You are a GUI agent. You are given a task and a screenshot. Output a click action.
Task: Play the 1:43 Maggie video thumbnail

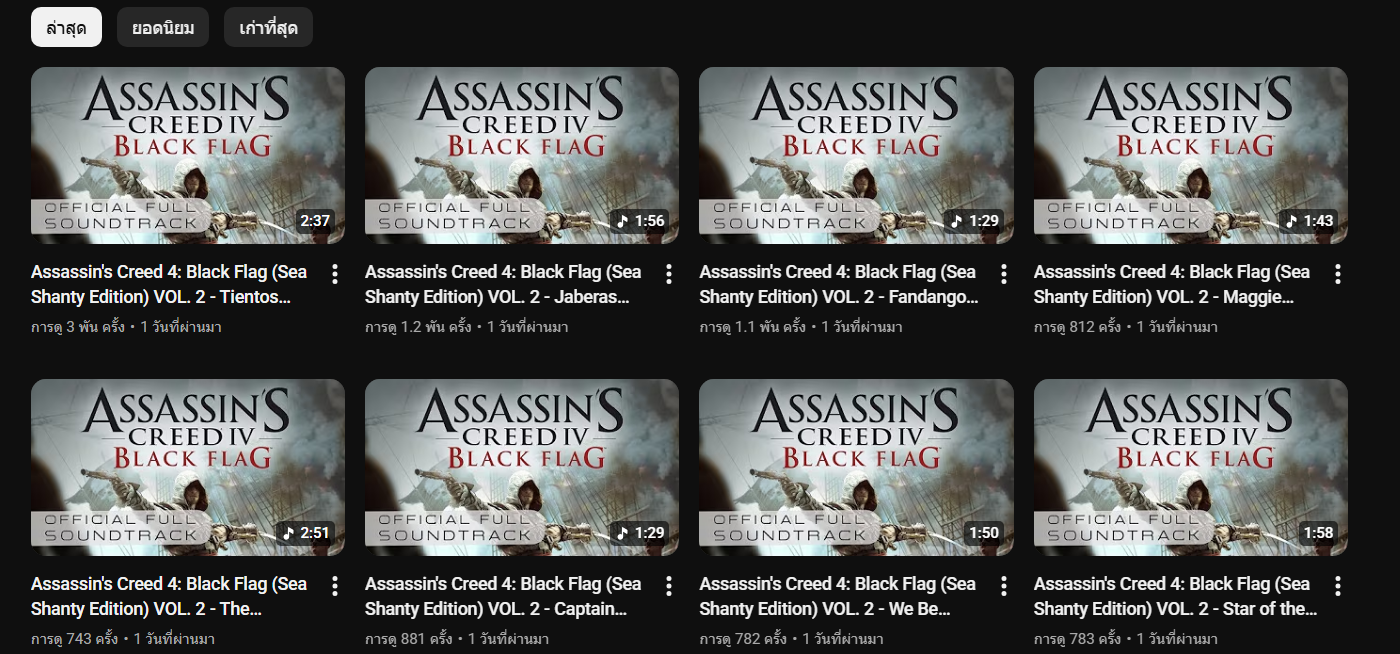coord(1191,155)
